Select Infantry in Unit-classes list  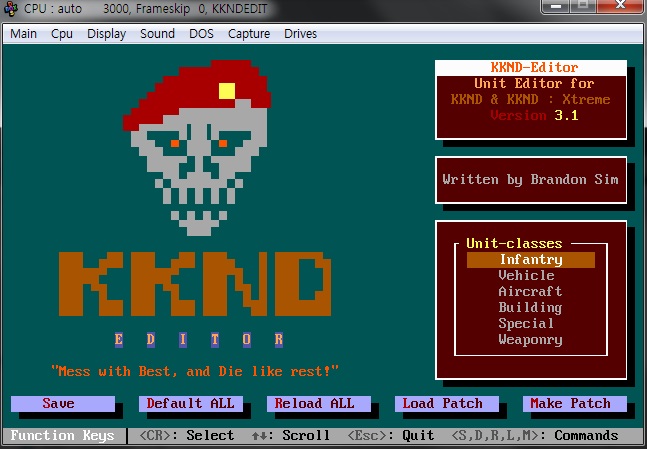531,260
